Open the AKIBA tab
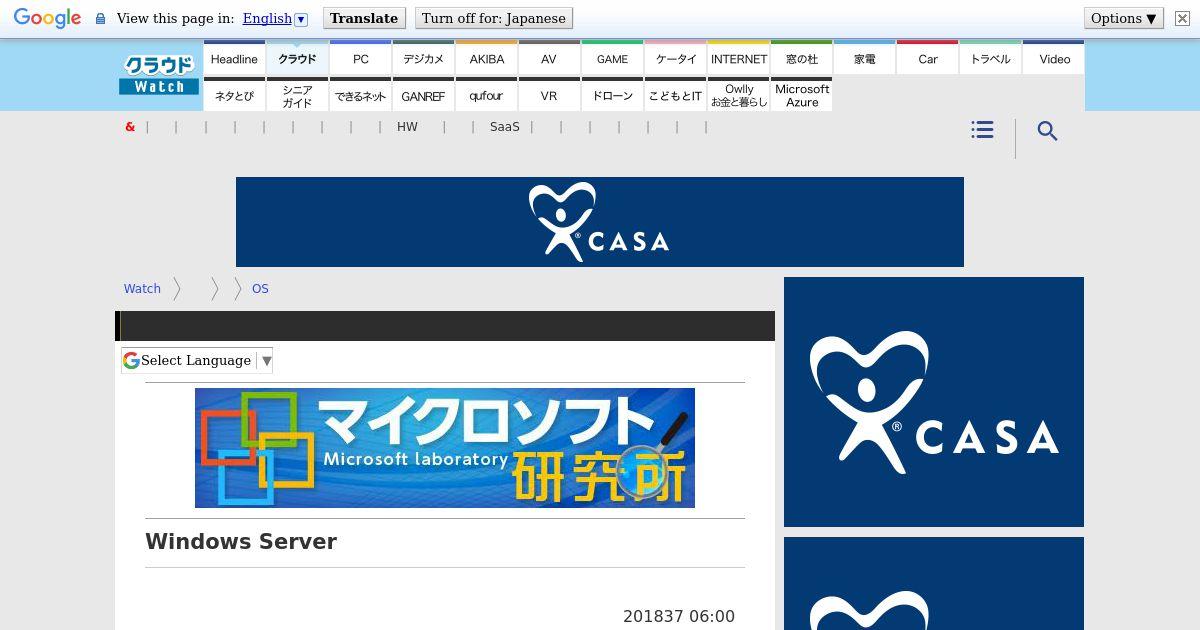1200x630 pixels. 486,58
